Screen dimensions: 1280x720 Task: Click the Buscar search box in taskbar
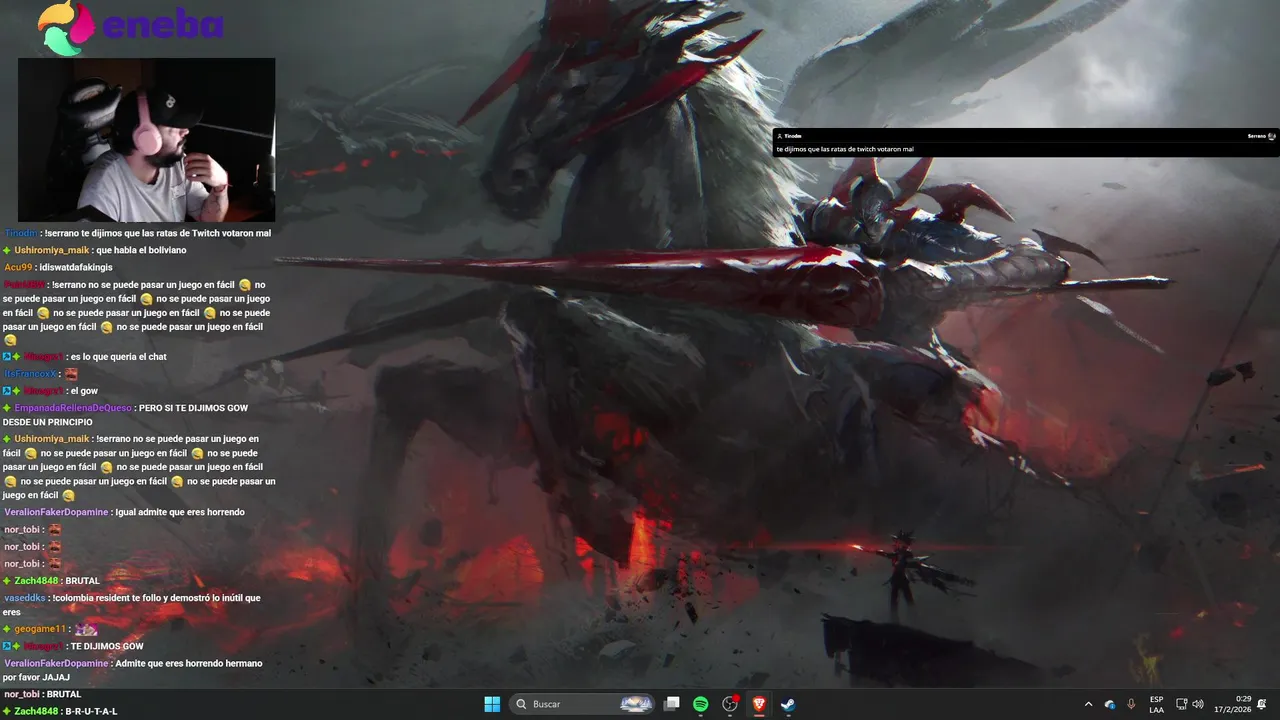[x=584, y=704]
